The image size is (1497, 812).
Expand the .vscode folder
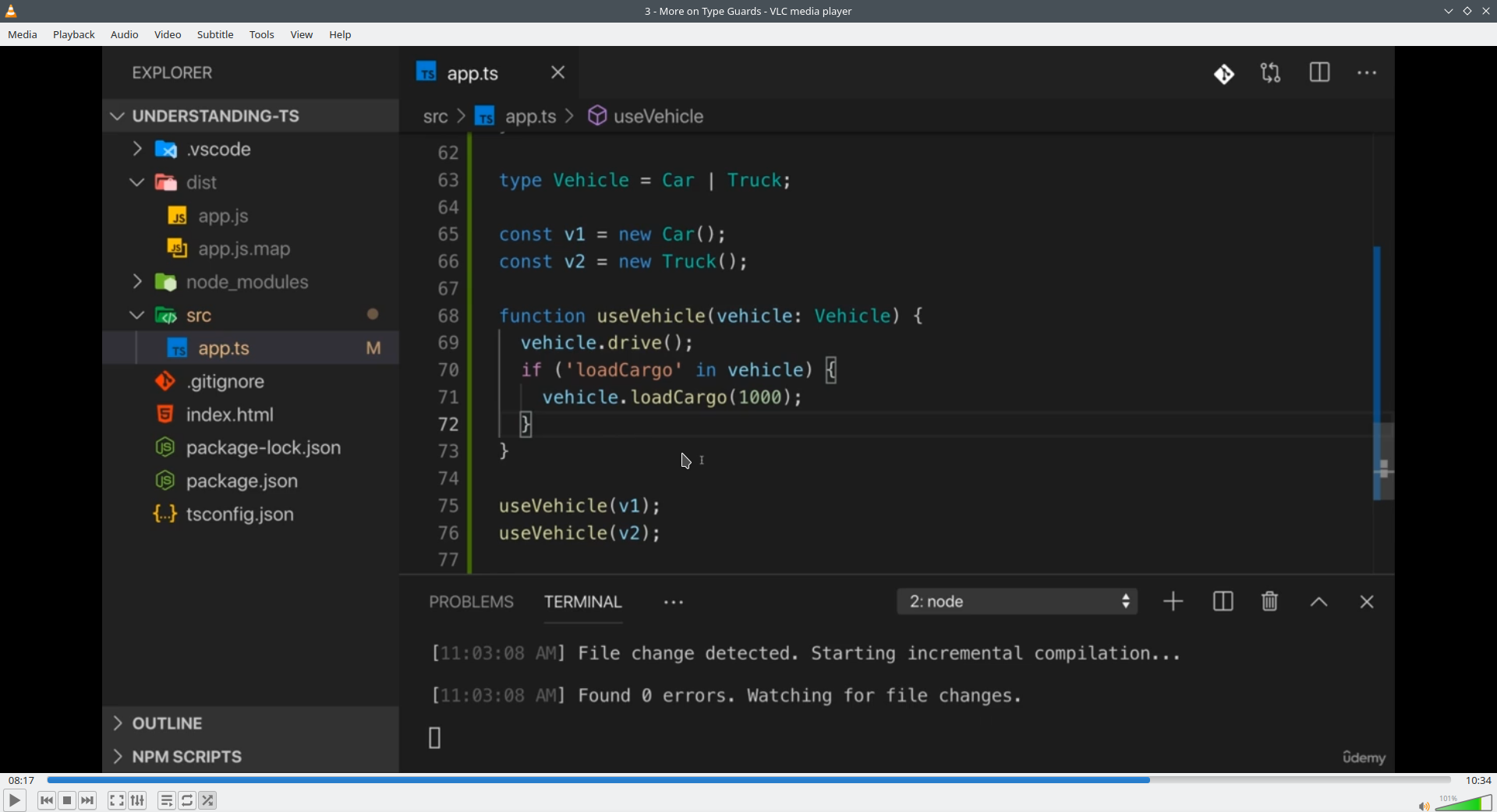tap(137, 149)
